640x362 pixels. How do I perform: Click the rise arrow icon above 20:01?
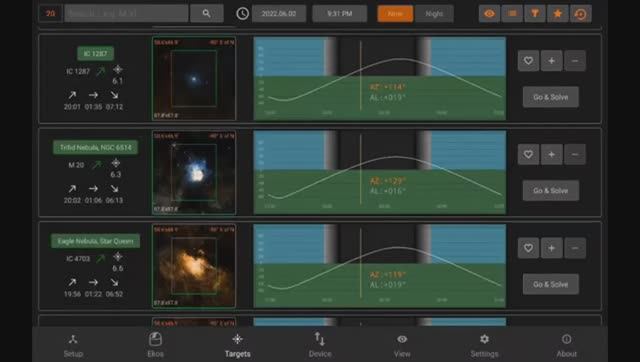[72, 95]
